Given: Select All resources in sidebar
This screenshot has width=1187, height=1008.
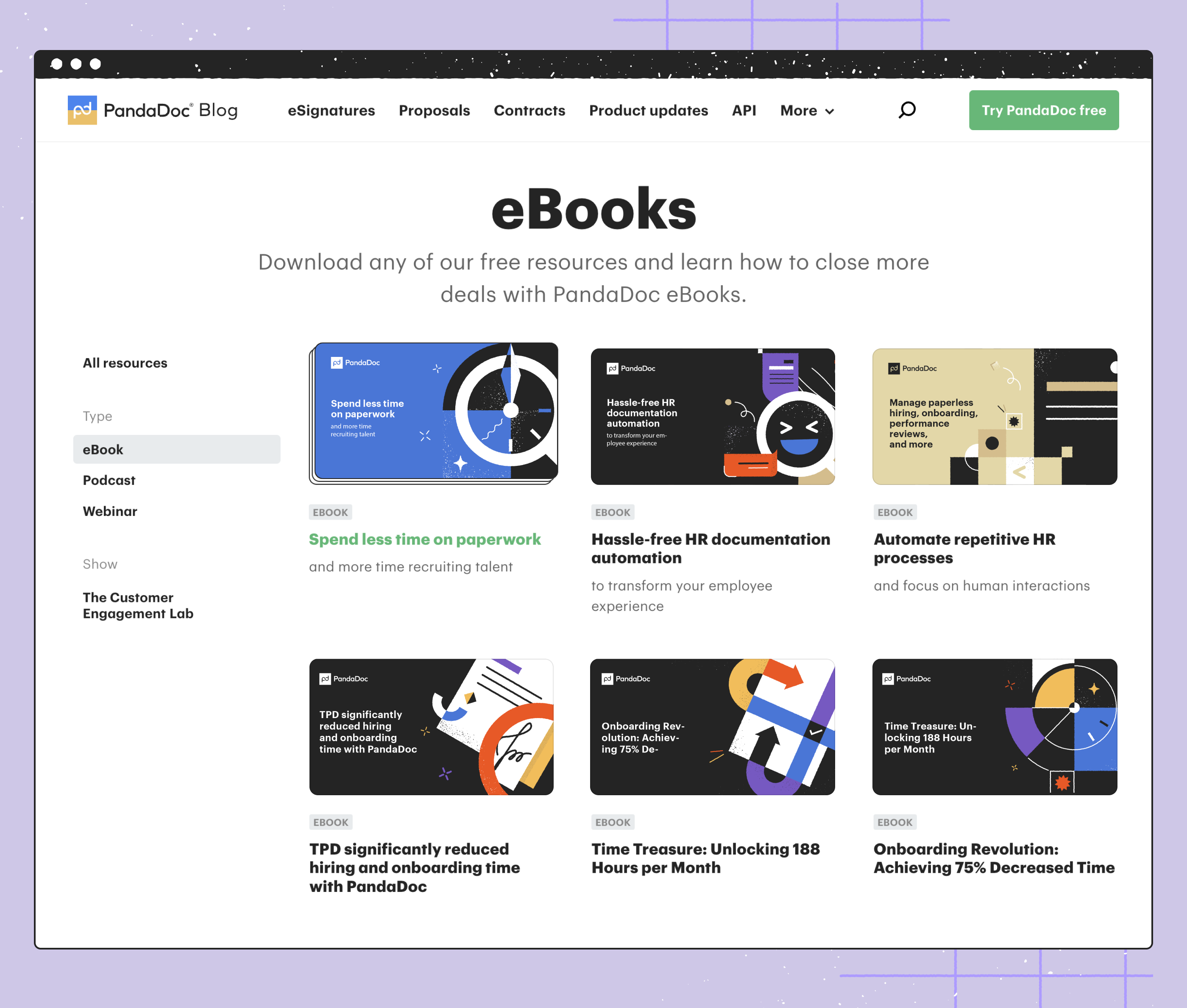Looking at the screenshot, I should 125,363.
